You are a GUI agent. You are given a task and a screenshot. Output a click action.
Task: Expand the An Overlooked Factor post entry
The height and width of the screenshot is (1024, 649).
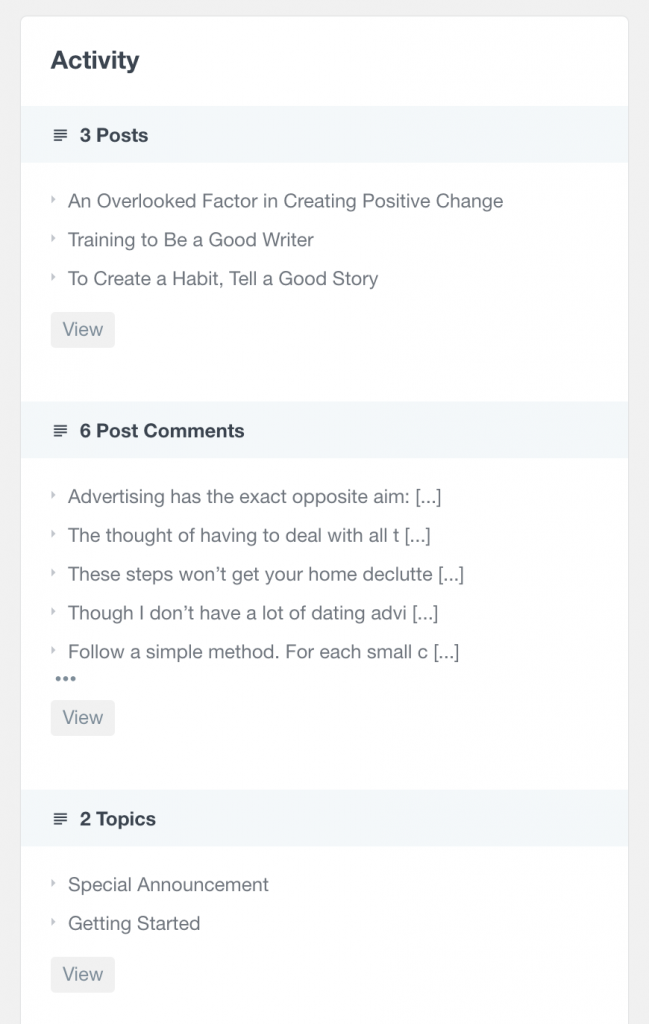point(53,201)
